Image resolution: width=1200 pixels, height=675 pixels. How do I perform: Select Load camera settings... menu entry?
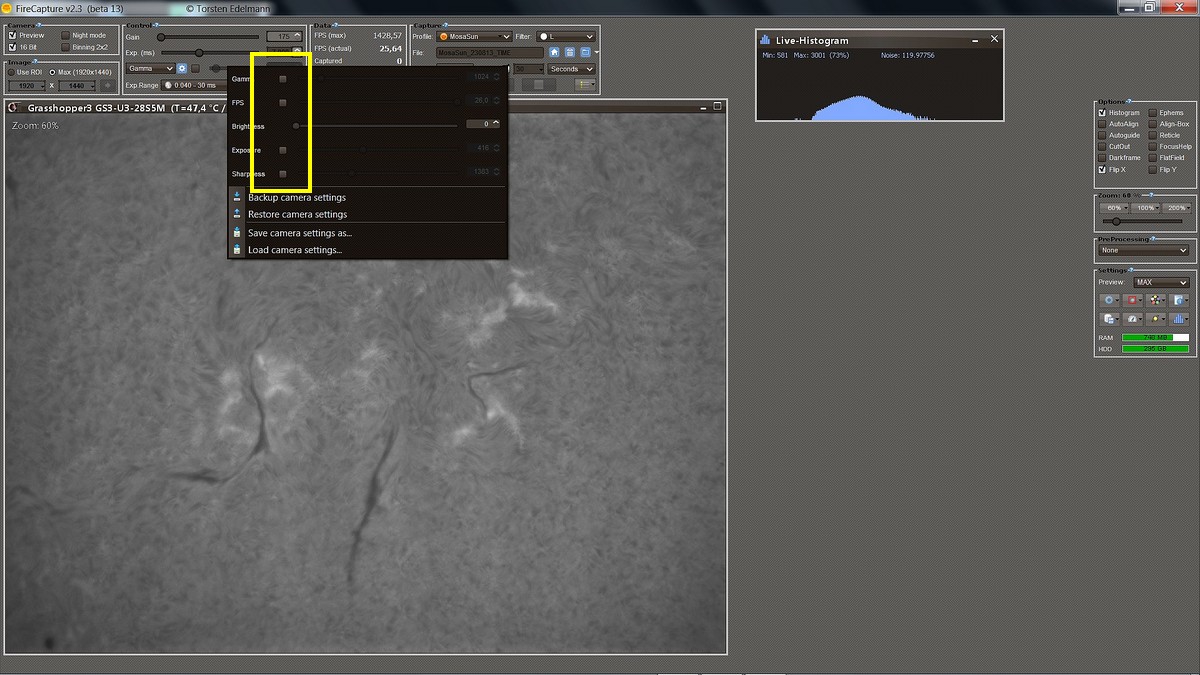(x=295, y=250)
